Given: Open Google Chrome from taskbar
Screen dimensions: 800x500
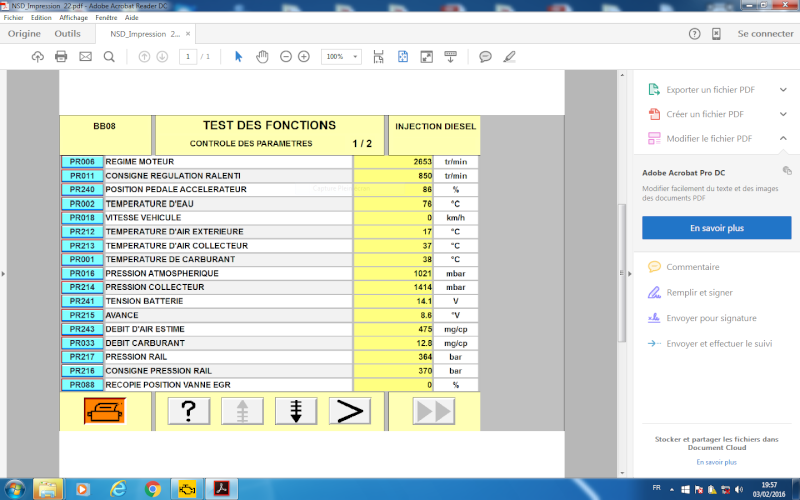Looking at the screenshot, I should coord(152,489).
